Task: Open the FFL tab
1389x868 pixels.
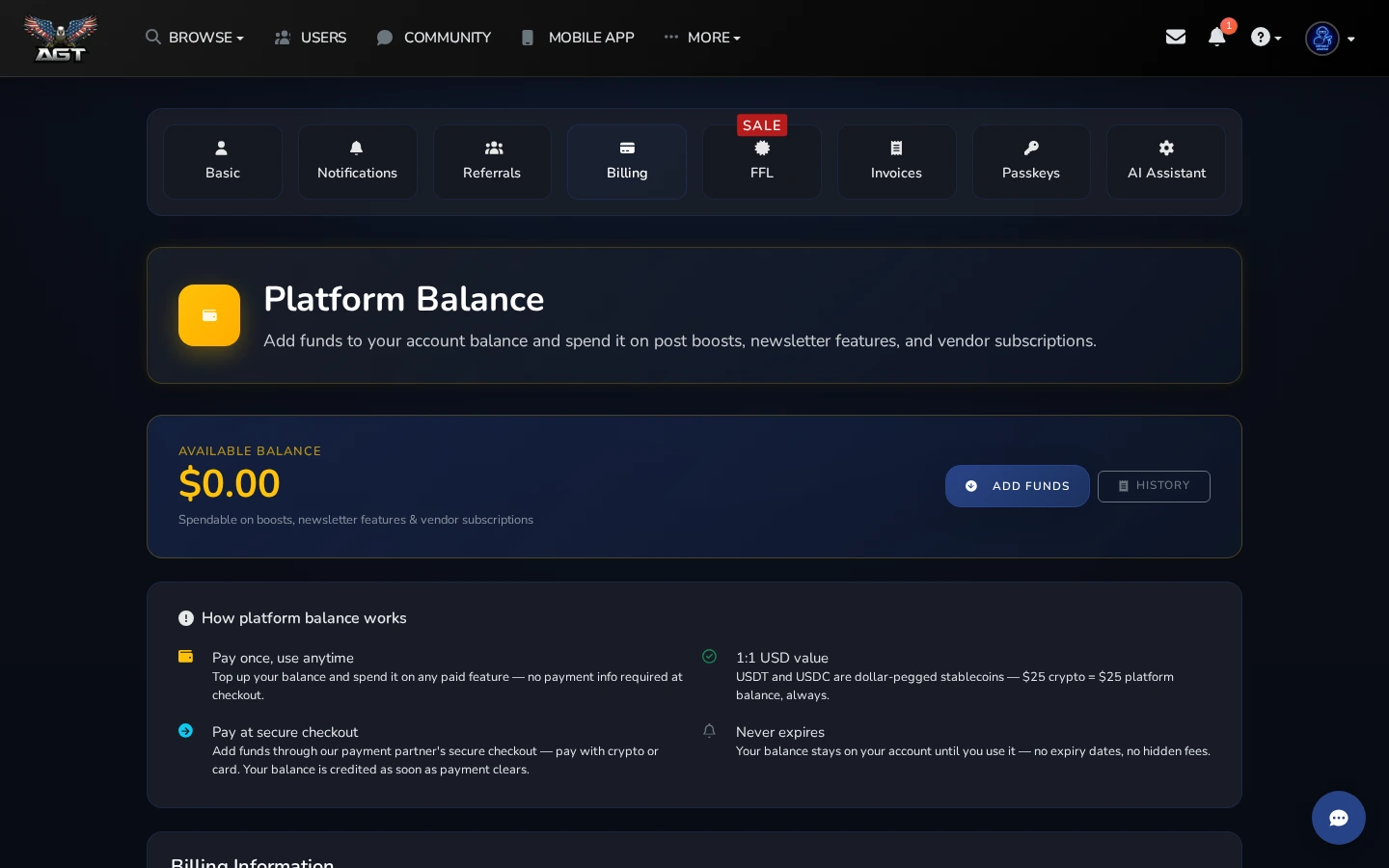Action: [x=762, y=162]
